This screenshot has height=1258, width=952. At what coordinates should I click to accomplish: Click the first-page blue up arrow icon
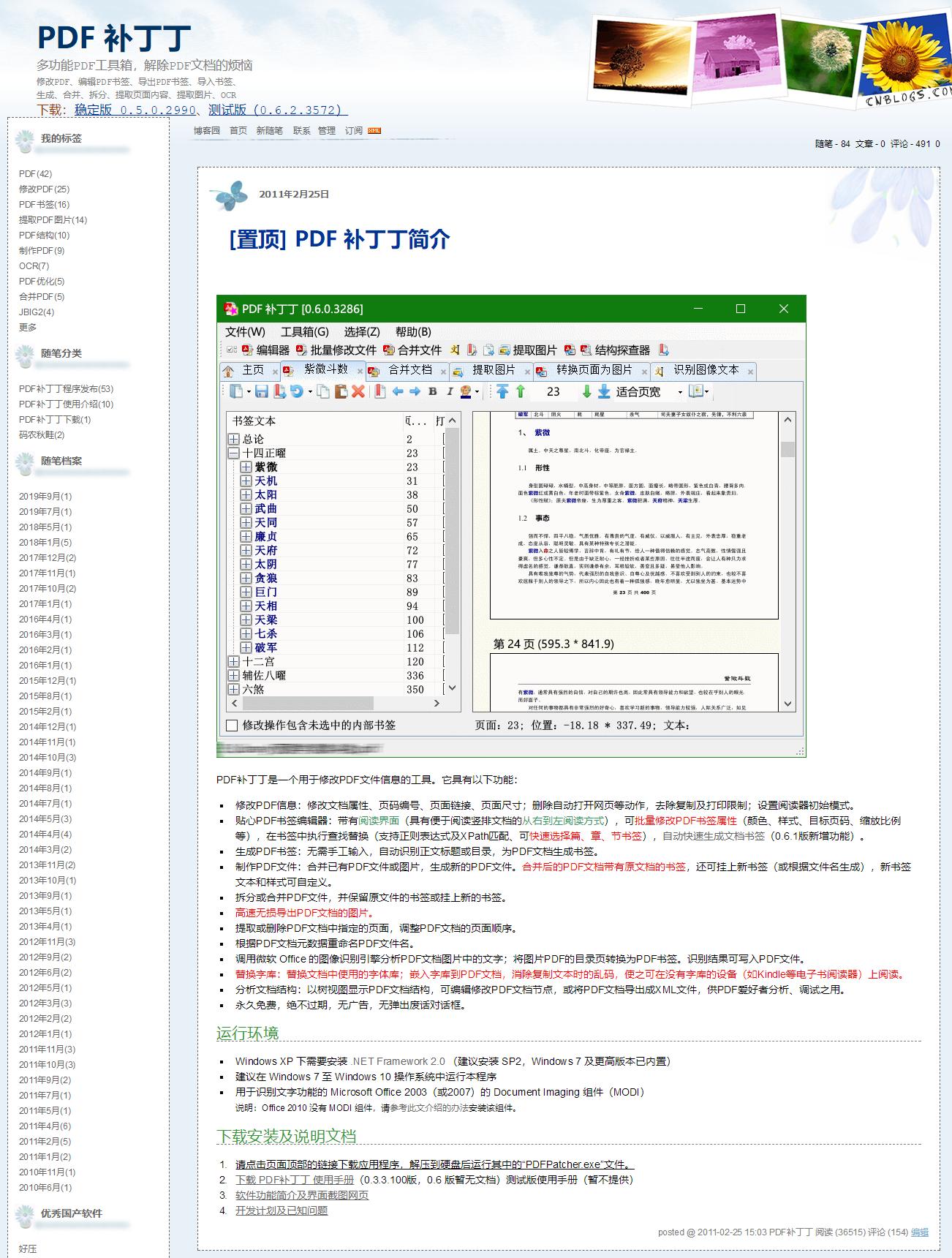pyautogui.click(x=502, y=392)
